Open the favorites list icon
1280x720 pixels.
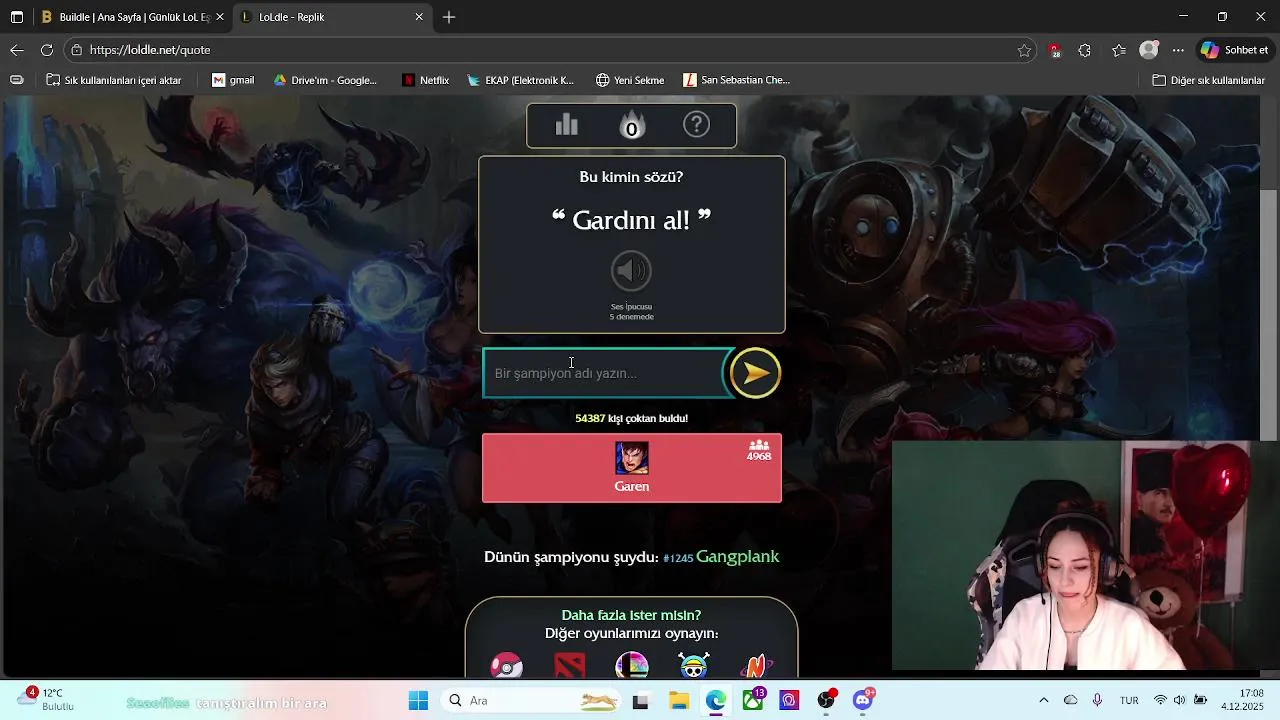[x=1119, y=50]
